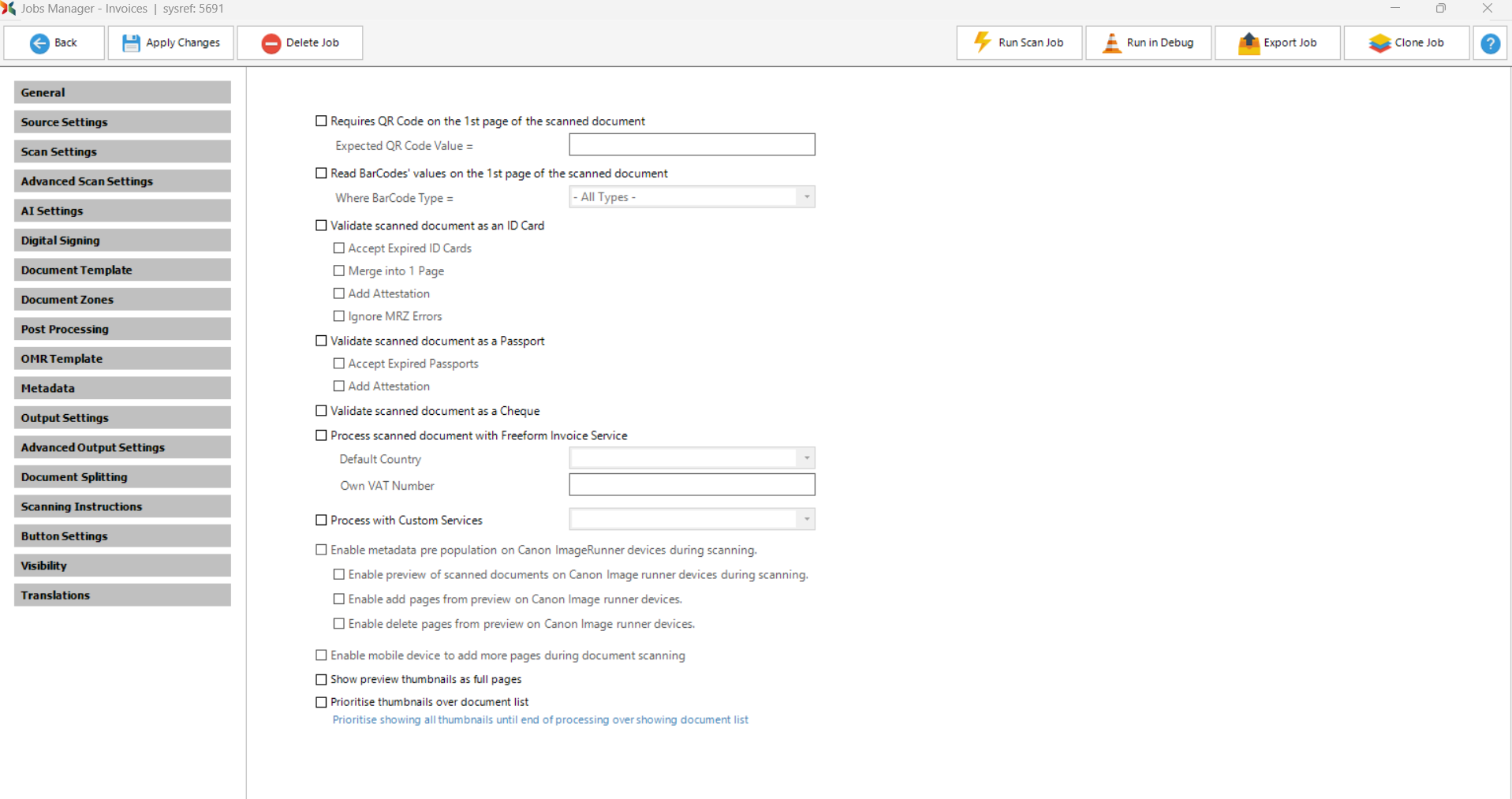The height and width of the screenshot is (799, 1512).
Task: Switch to Post Processing
Action: coord(122,329)
